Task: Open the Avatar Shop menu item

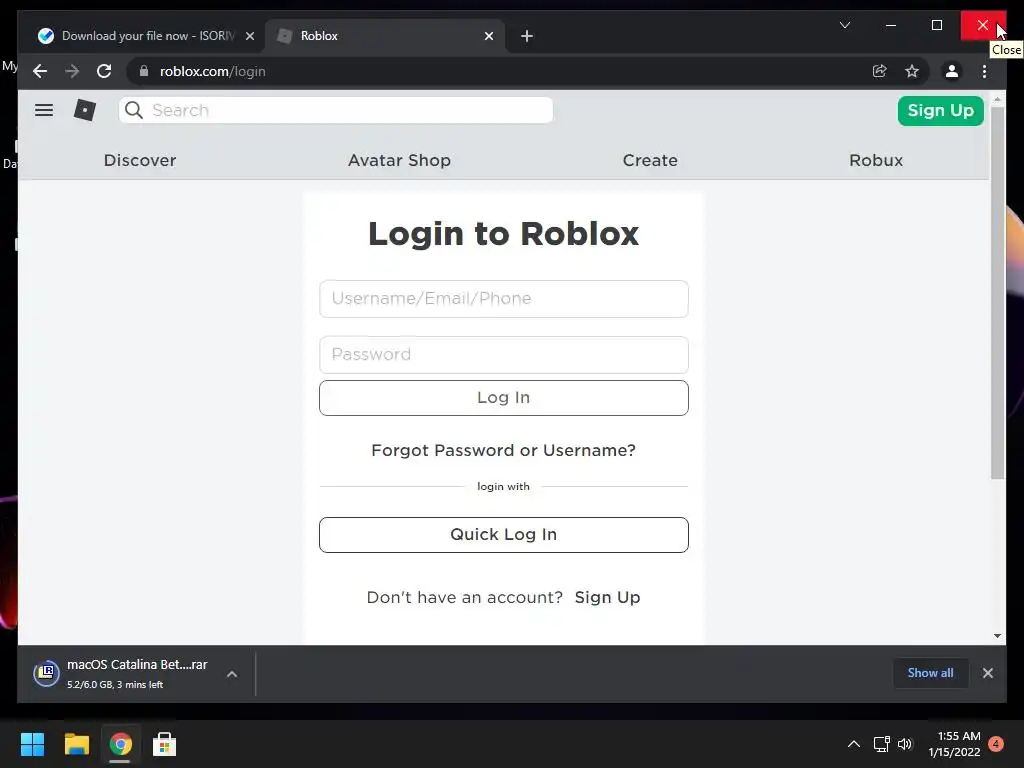Action: [x=399, y=160]
